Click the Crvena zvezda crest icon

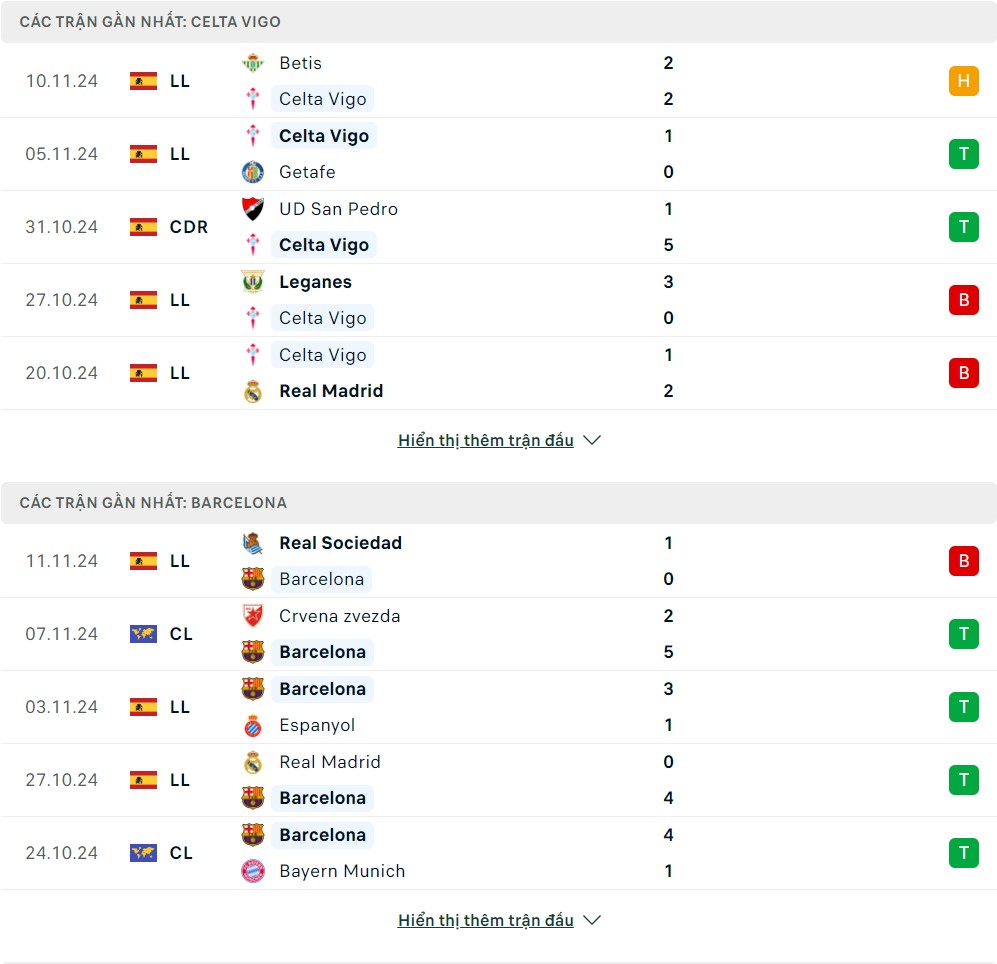252,616
